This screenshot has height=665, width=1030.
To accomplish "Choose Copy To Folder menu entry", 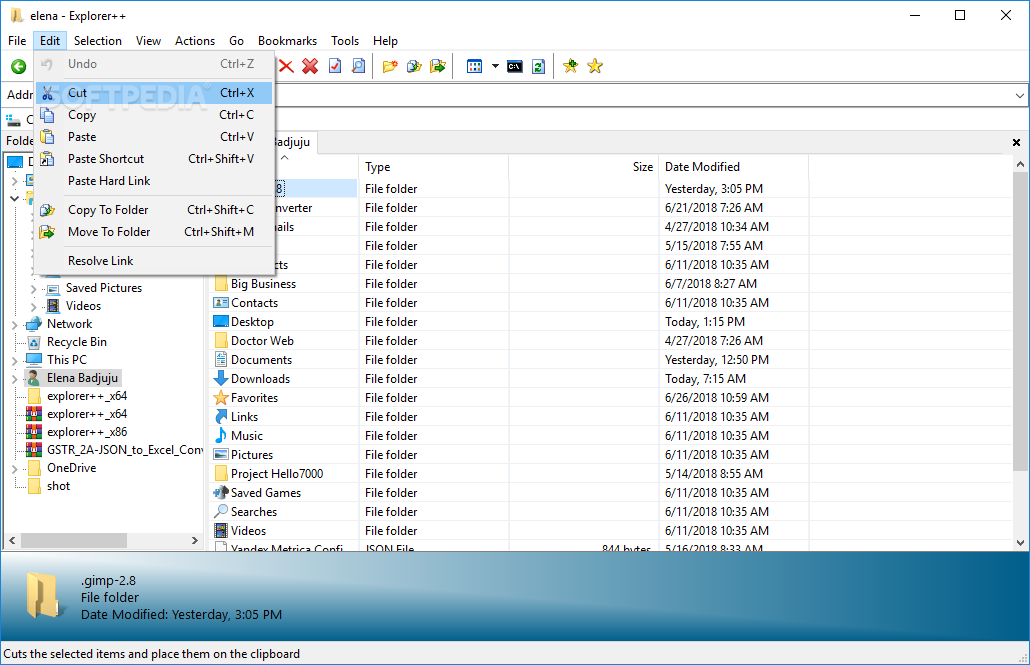I will click(x=154, y=210).
